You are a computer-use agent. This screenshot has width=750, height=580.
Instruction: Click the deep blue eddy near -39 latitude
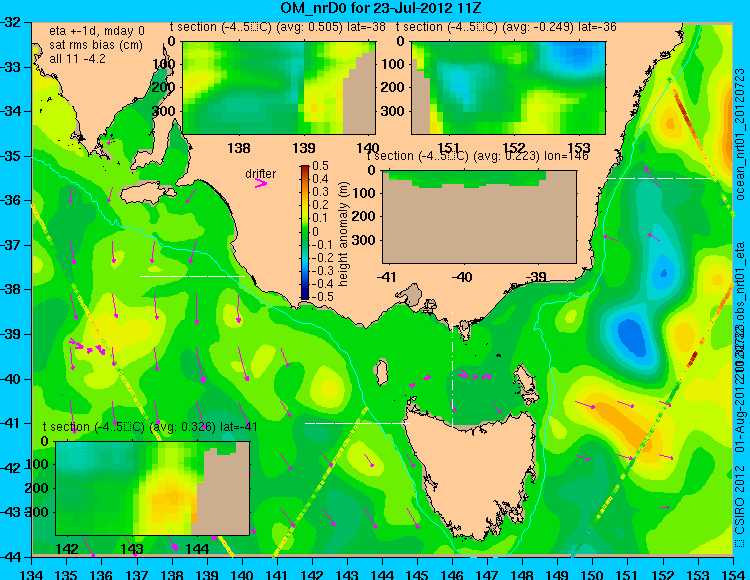(x=632, y=337)
